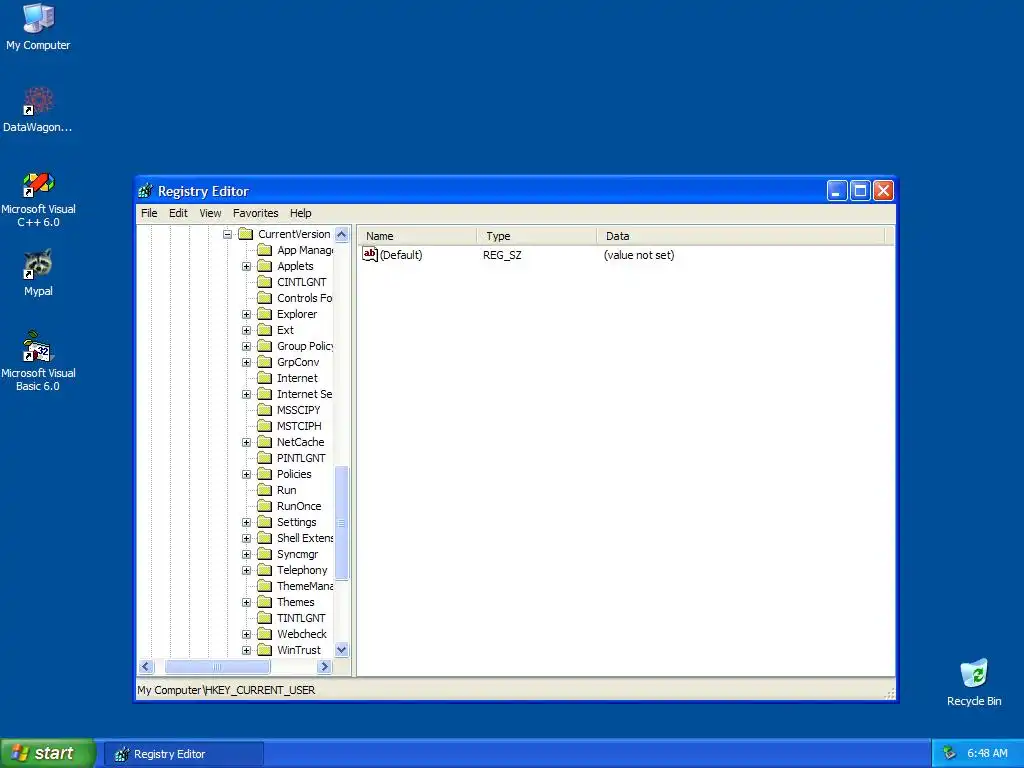Click the PINTLGNT folder icon
This screenshot has height=768, width=1024.
pos(264,458)
